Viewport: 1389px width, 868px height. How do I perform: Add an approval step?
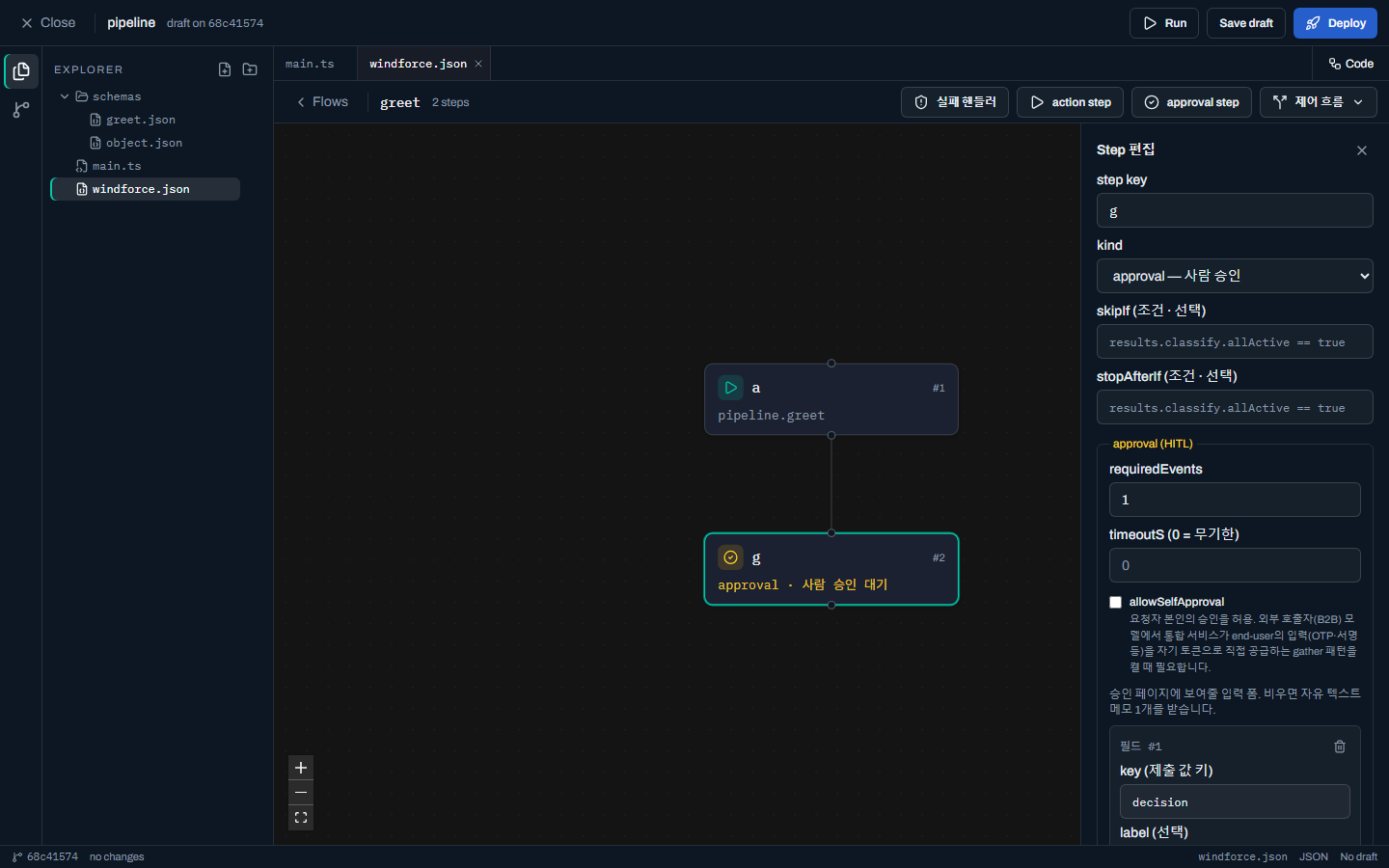tap(1191, 102)
